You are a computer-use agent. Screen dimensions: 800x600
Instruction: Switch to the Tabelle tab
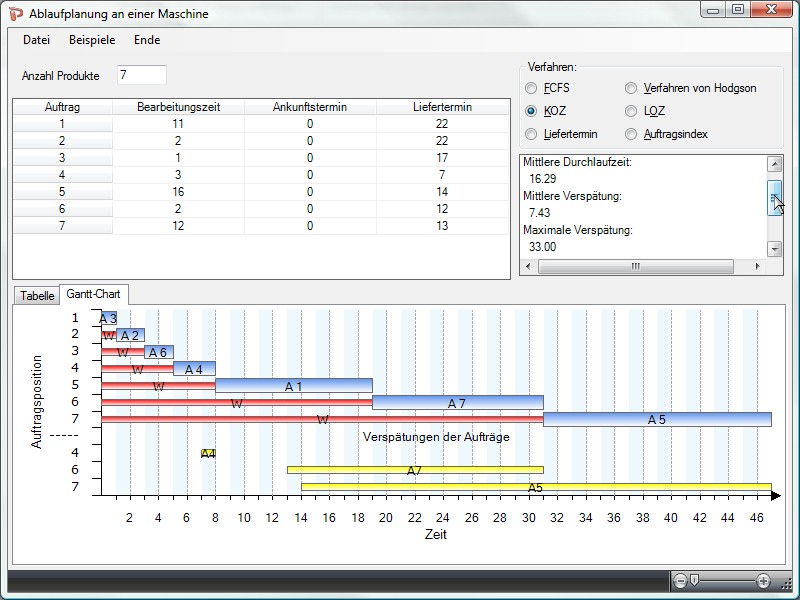point(37,295)
